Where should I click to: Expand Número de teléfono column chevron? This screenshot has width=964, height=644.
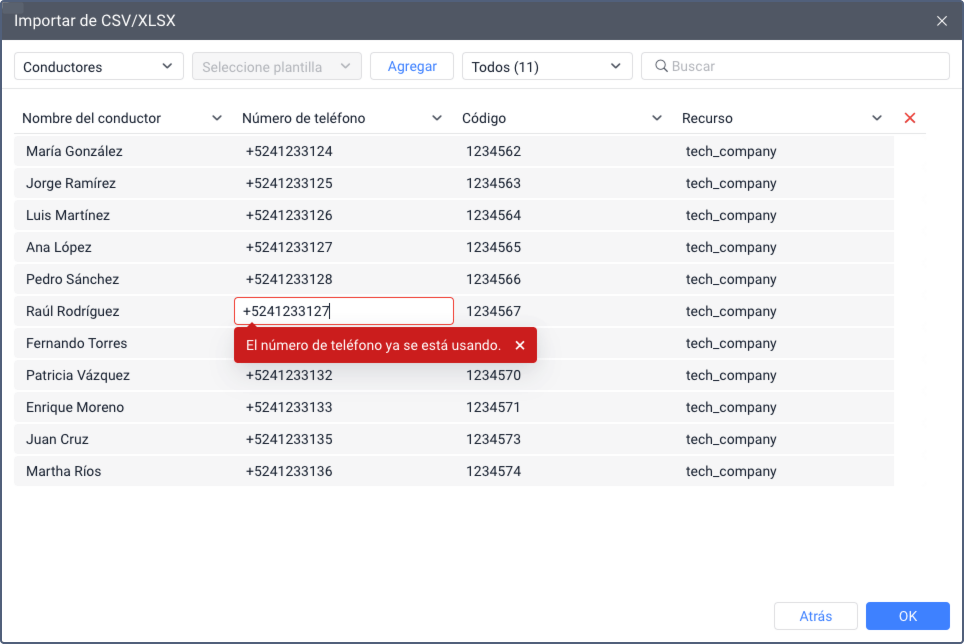(x=437, y=118)
